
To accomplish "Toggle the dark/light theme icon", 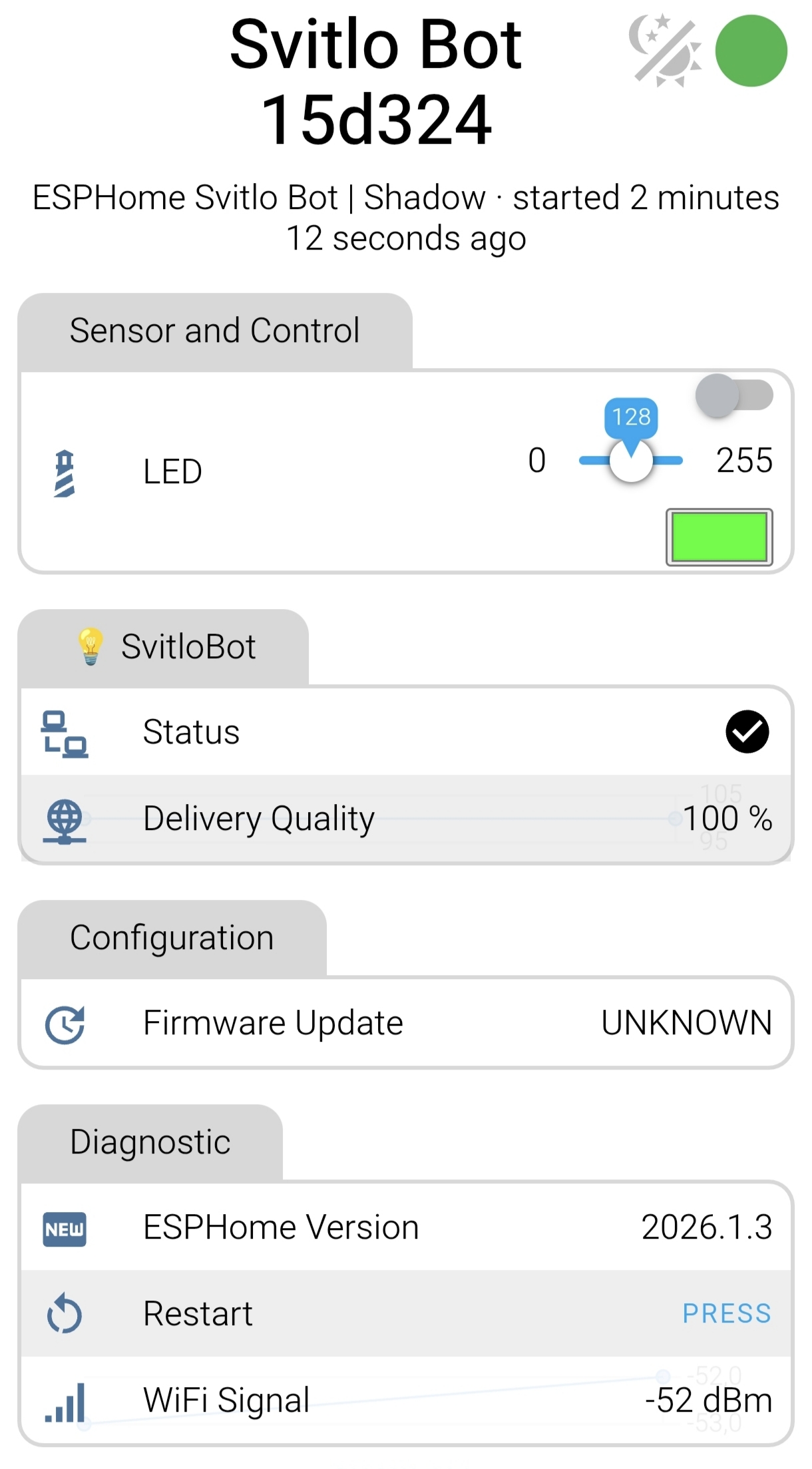I will pos(665,51).
